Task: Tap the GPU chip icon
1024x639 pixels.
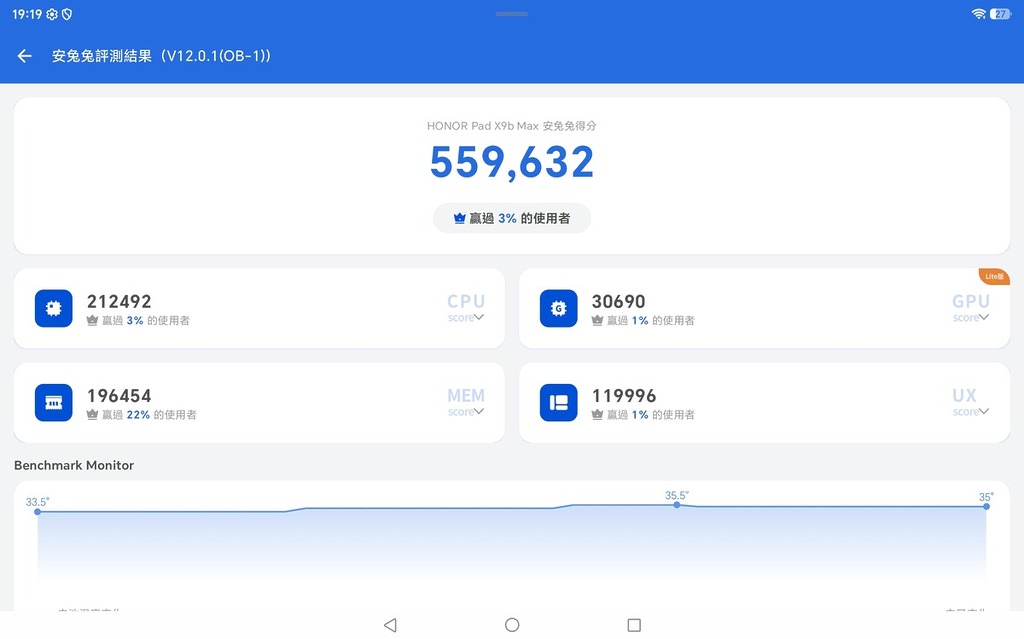Action: (x=558, y=308)
